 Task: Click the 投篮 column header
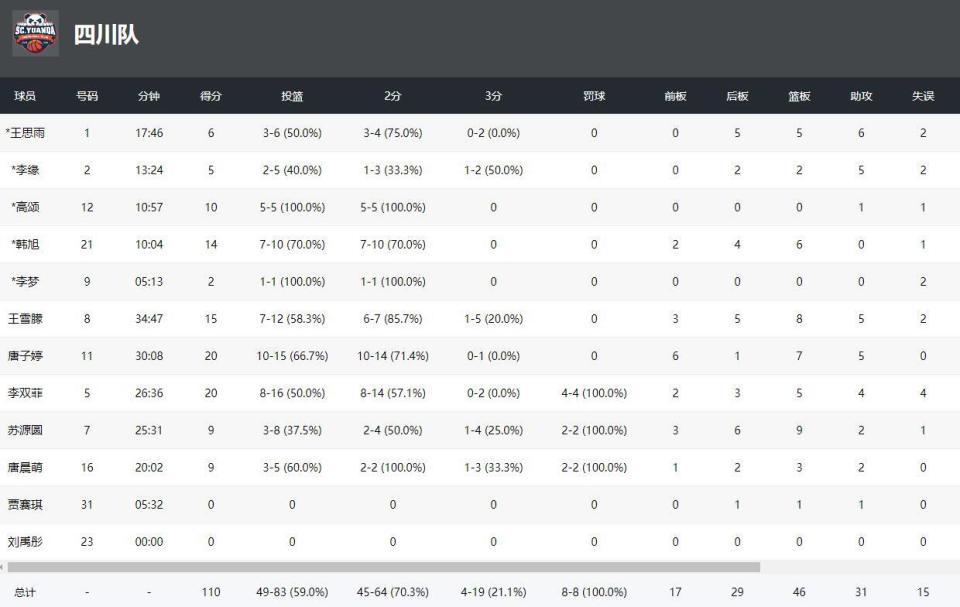[x=292, y=96]
